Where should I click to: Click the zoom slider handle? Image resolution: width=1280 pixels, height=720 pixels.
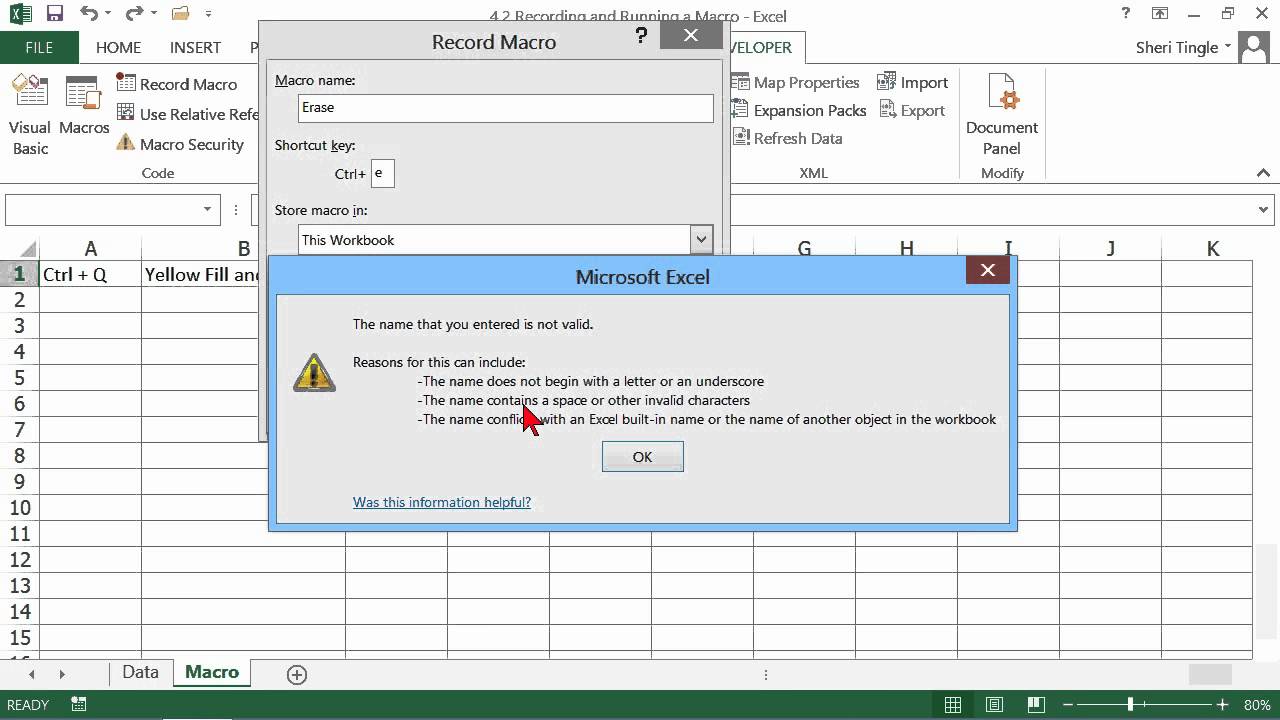tap(1130, 705)
